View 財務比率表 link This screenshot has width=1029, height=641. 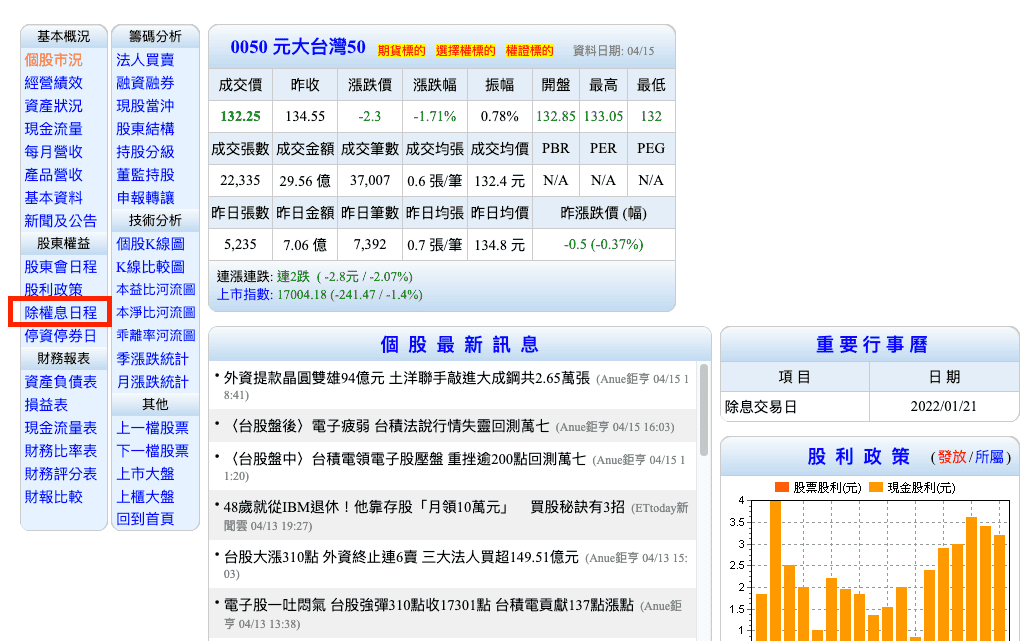pyautogui.click(x=60, y=450)
